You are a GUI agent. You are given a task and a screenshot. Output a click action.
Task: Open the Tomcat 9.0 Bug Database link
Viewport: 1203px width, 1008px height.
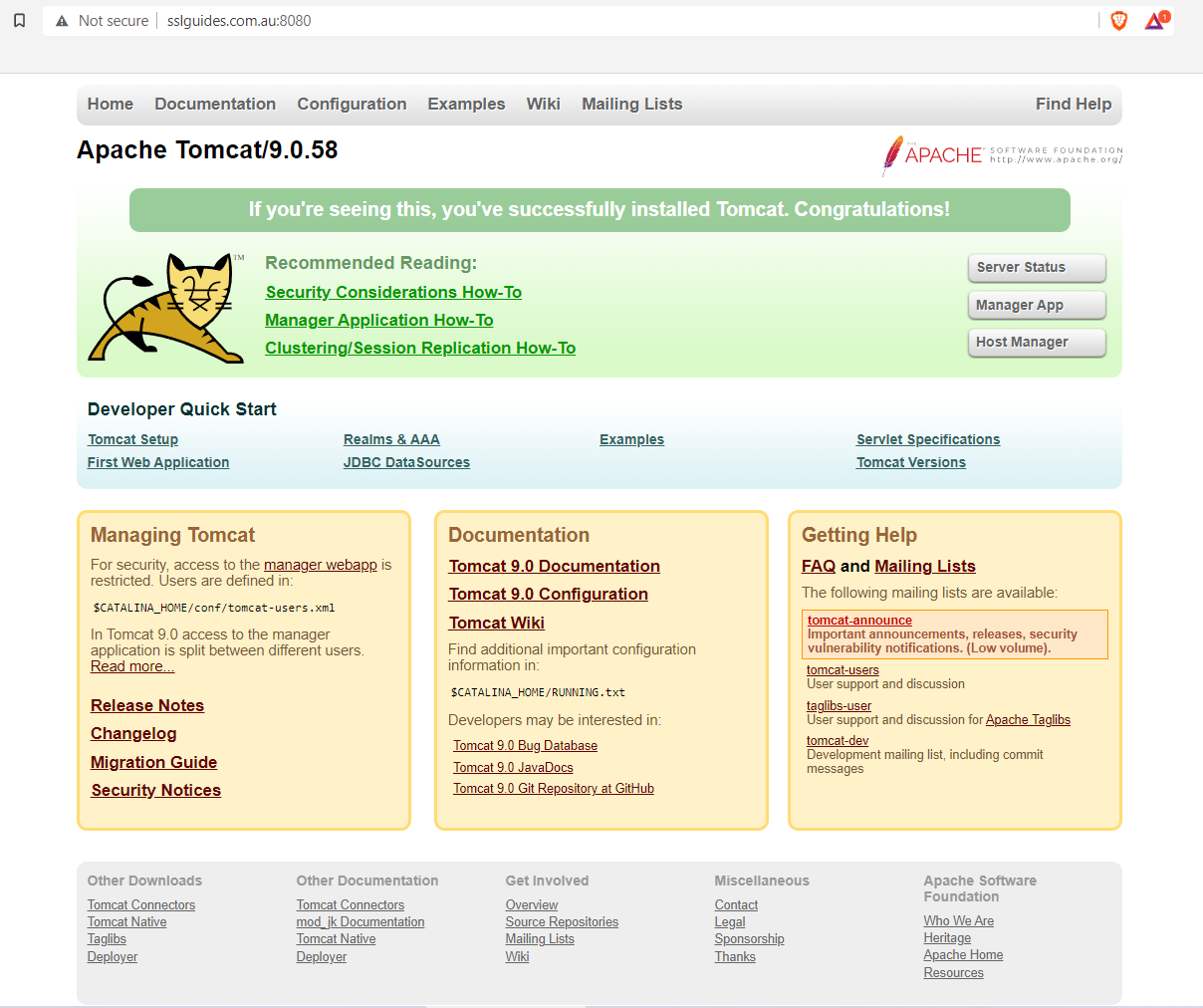[525, 745]
